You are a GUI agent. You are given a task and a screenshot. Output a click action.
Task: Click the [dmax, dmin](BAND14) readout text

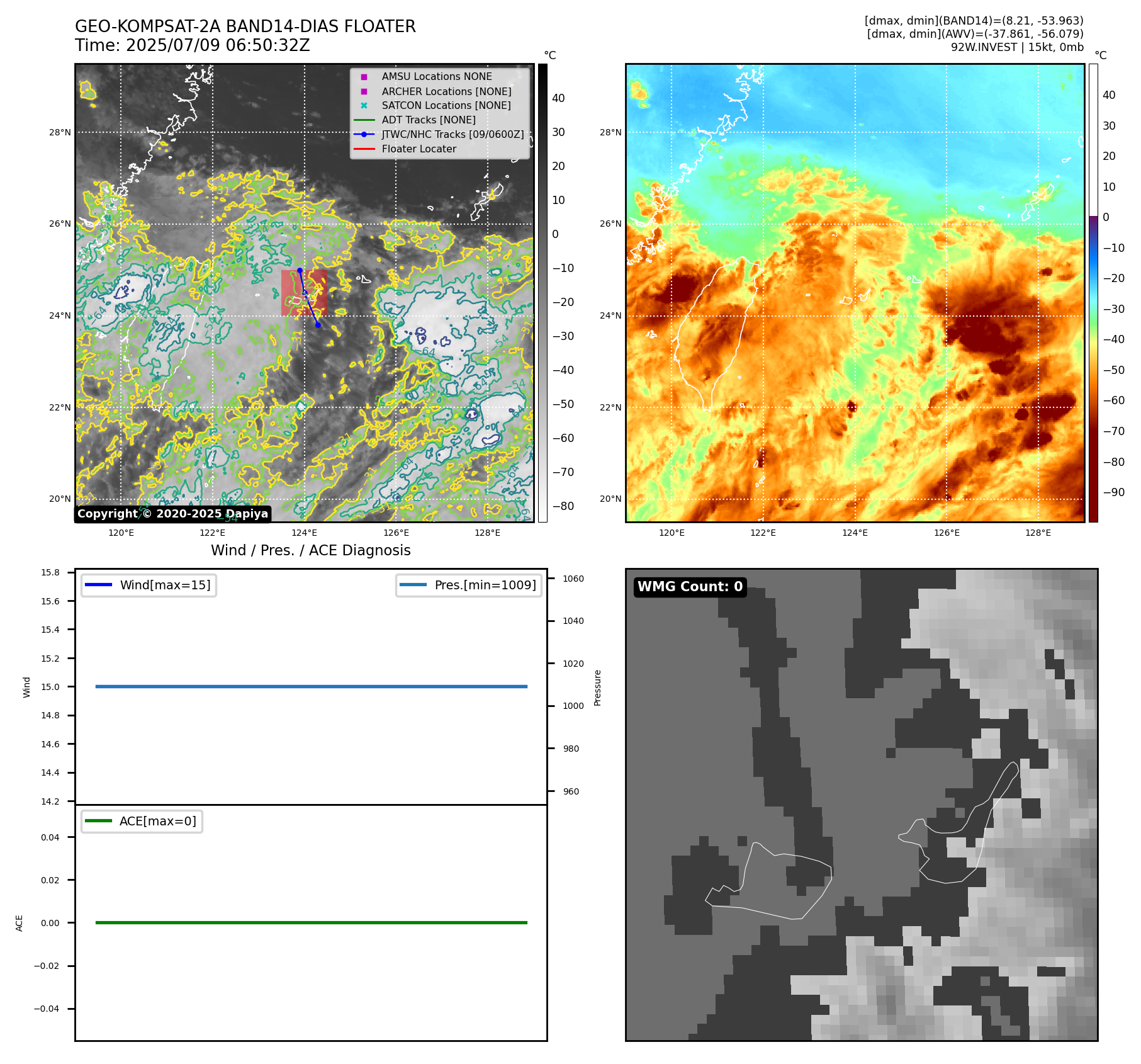974,21
